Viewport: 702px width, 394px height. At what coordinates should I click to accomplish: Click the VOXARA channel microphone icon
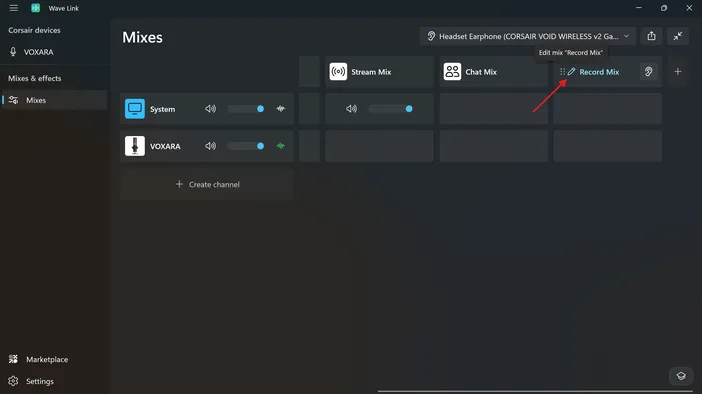click(x=135, y=146)
